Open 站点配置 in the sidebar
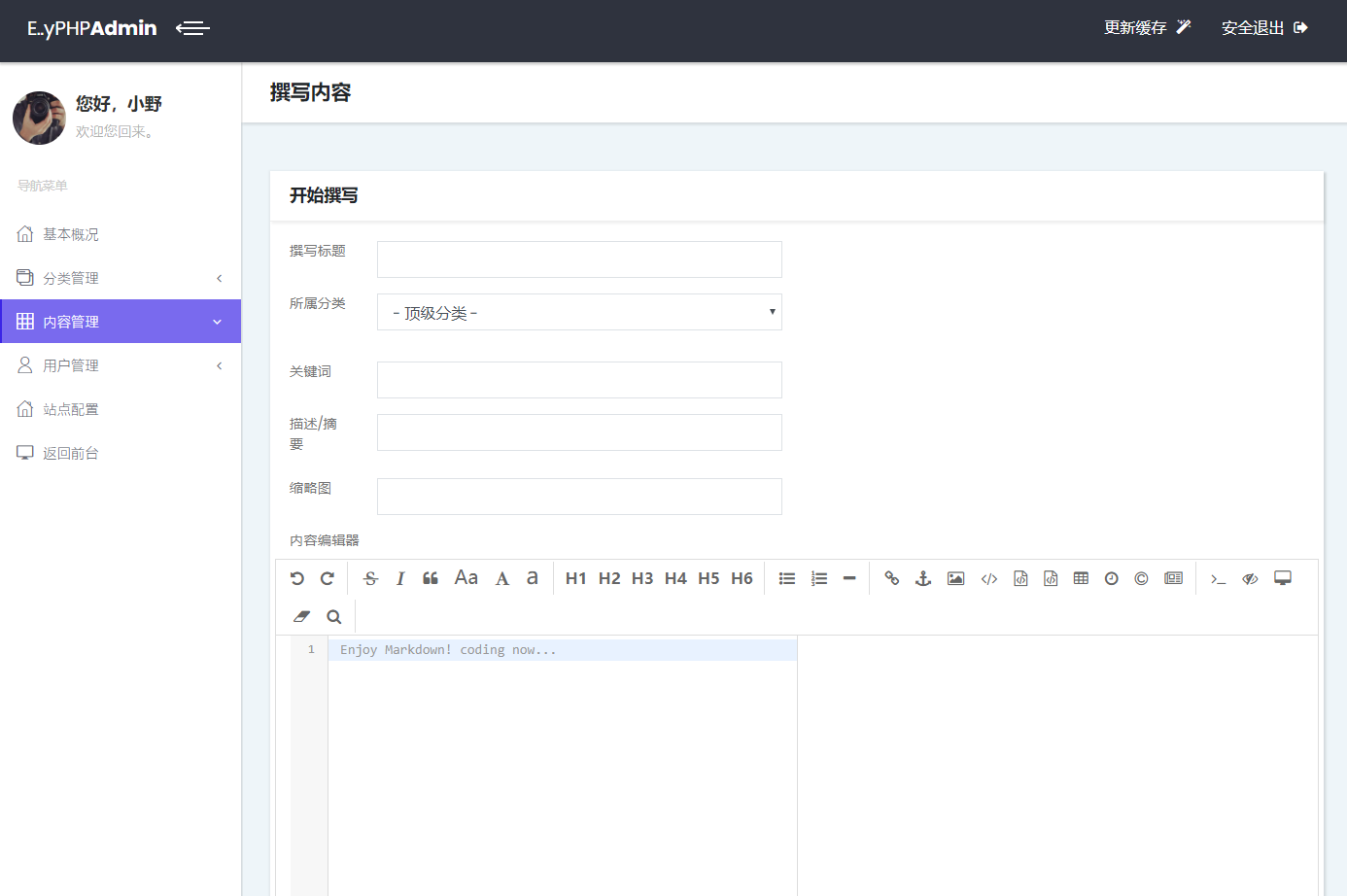 tap(121, 409)
